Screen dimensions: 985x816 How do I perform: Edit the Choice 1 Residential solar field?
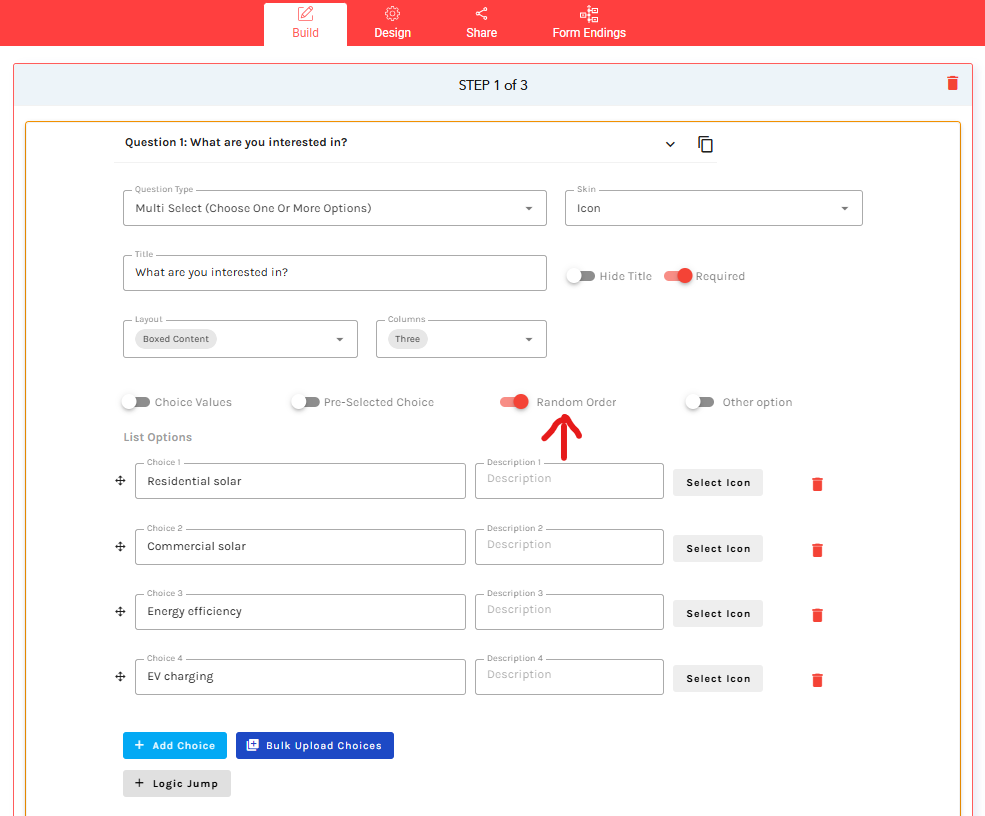(300, 481)
